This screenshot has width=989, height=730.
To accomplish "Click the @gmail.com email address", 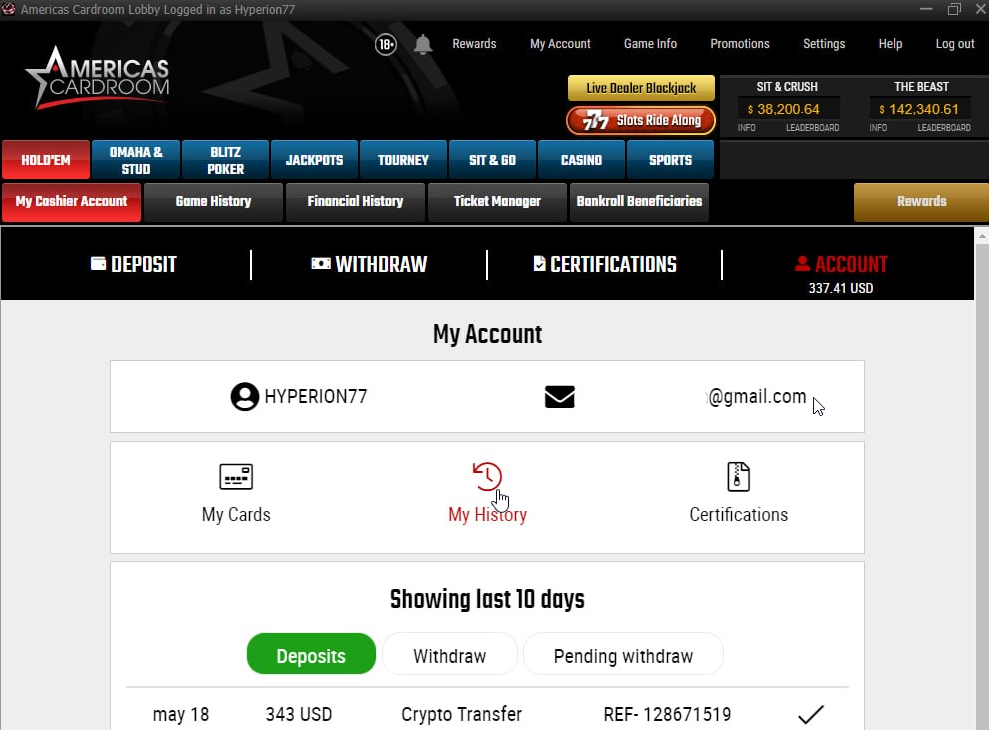I will coord(757,396).
